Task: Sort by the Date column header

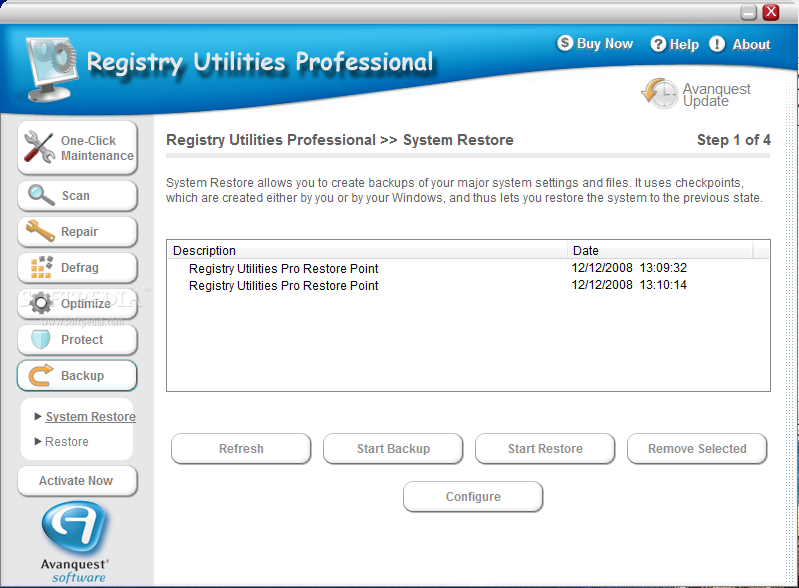Action: (660, 250)
